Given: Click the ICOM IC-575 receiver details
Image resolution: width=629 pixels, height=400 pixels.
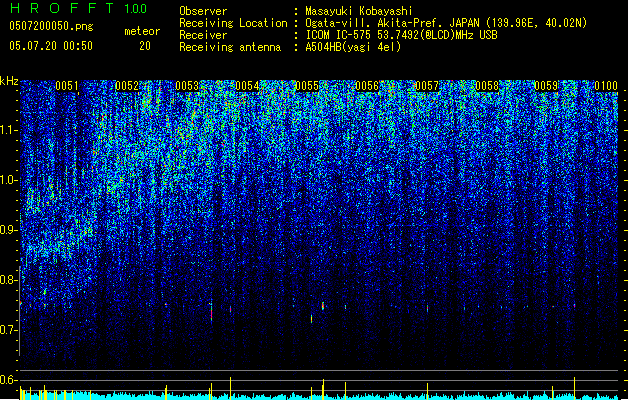Looking at the screenshot, I should [402, 35].
